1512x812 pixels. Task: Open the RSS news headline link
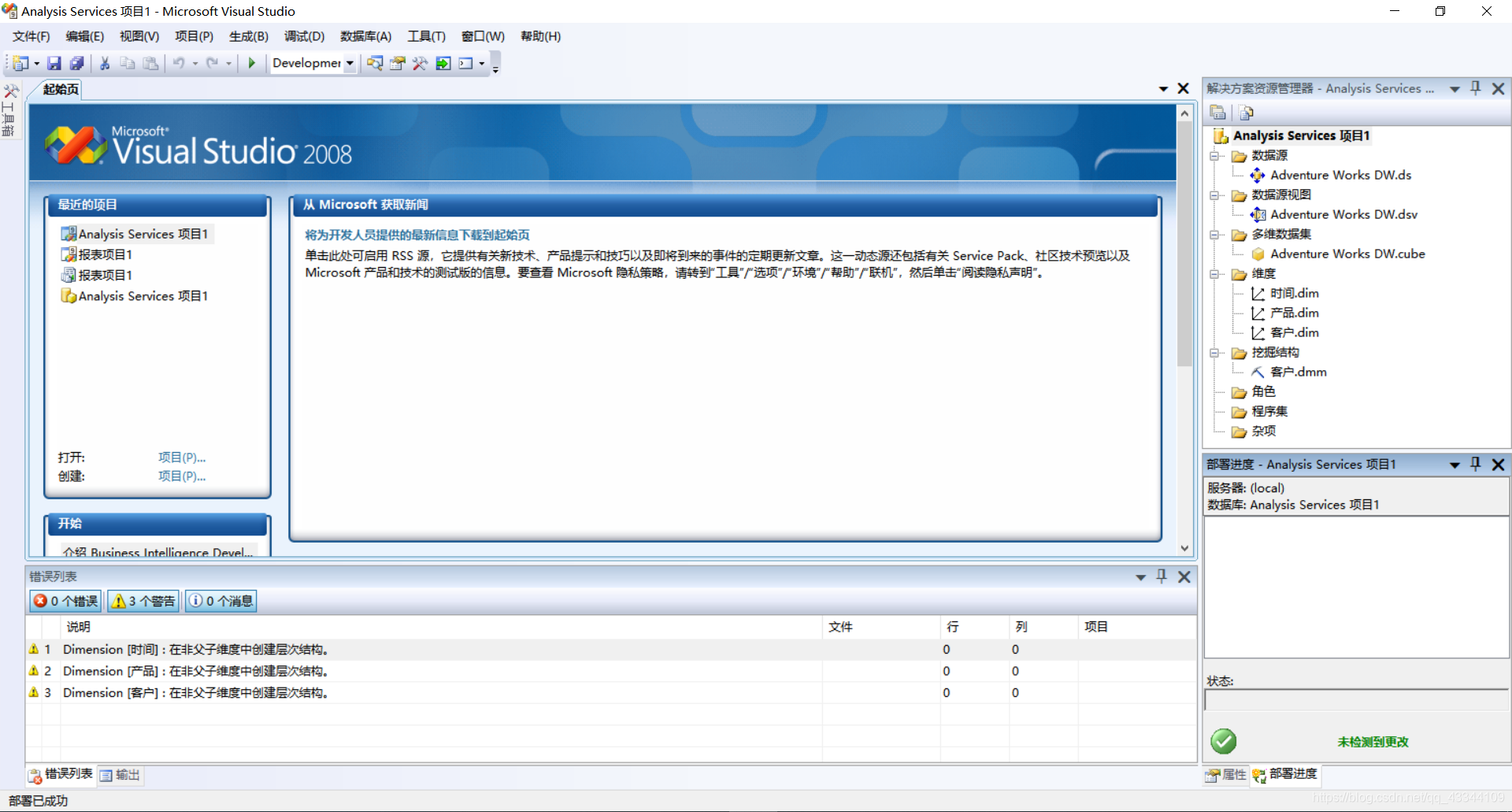coord(417,235)
